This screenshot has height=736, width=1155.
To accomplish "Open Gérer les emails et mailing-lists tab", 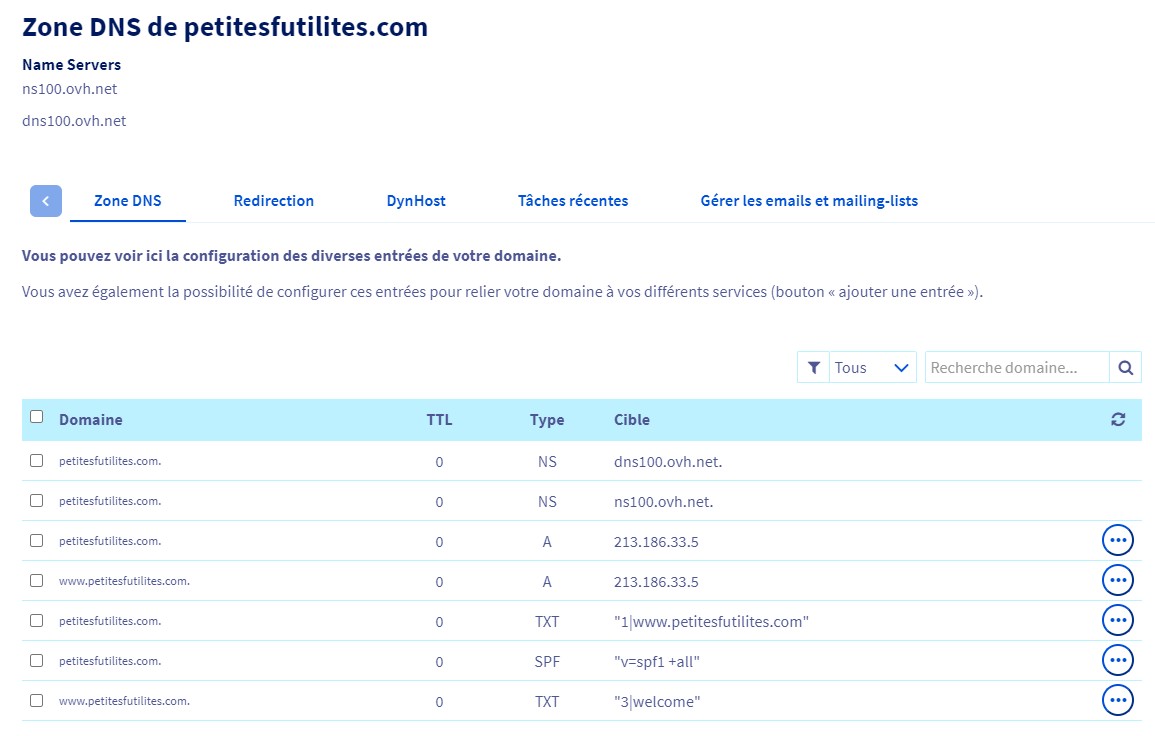I will 809,201.
